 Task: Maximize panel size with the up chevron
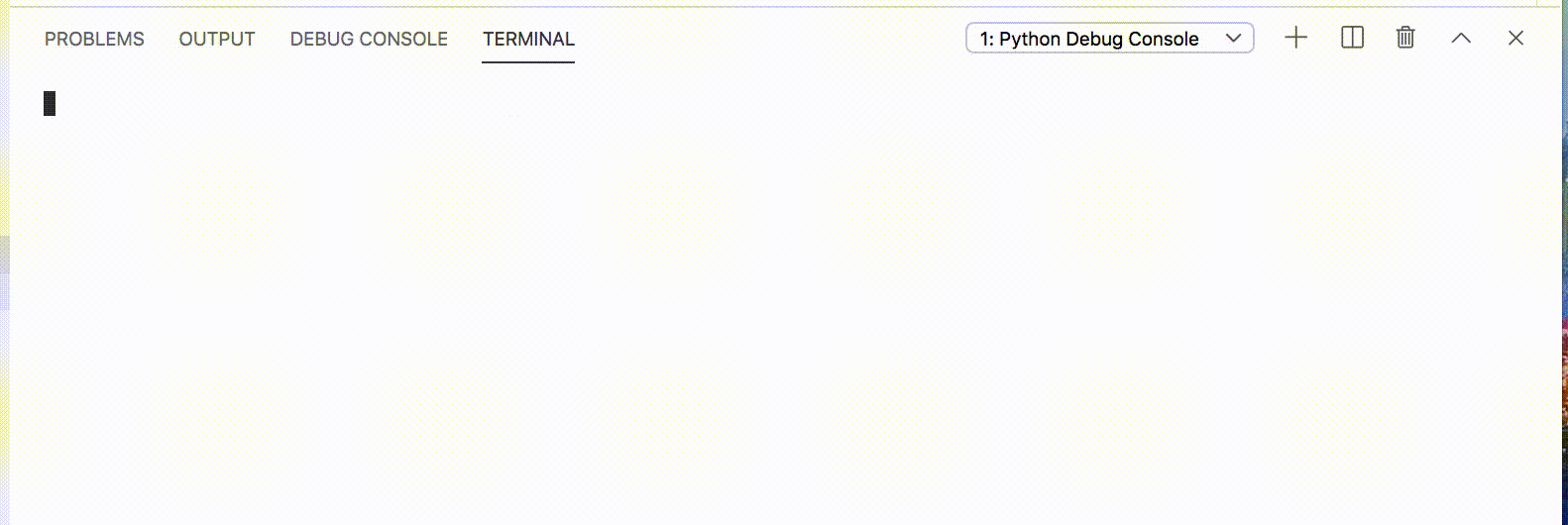1461,39
